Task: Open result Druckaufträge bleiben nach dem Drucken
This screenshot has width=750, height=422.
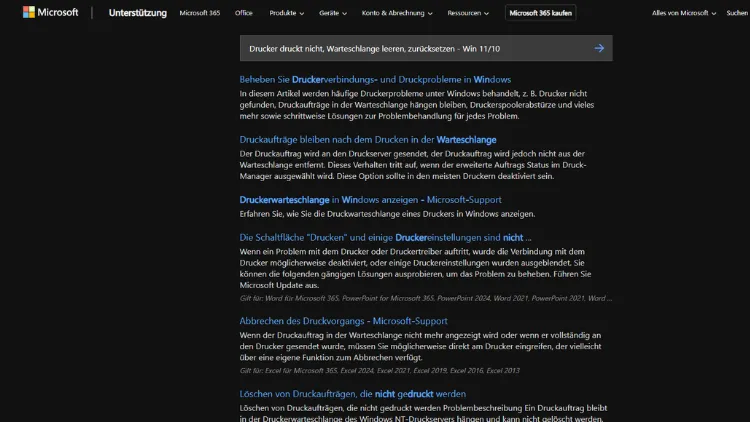Action: 368,140
